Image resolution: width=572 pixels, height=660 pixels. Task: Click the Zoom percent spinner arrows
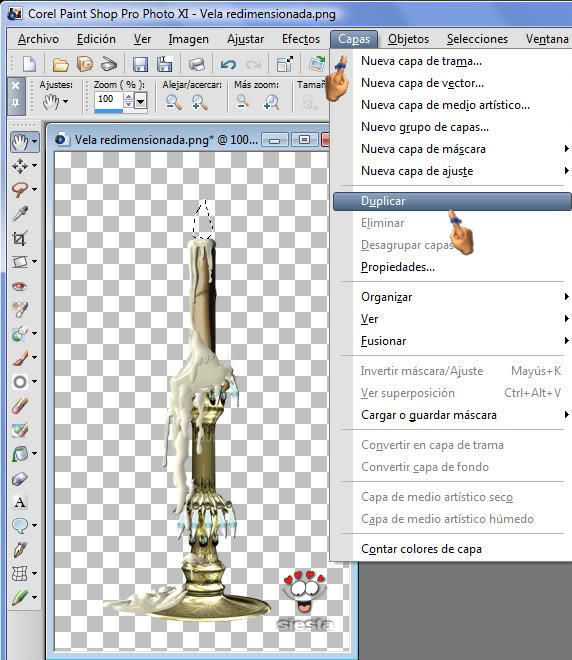(x=128, y=101)
